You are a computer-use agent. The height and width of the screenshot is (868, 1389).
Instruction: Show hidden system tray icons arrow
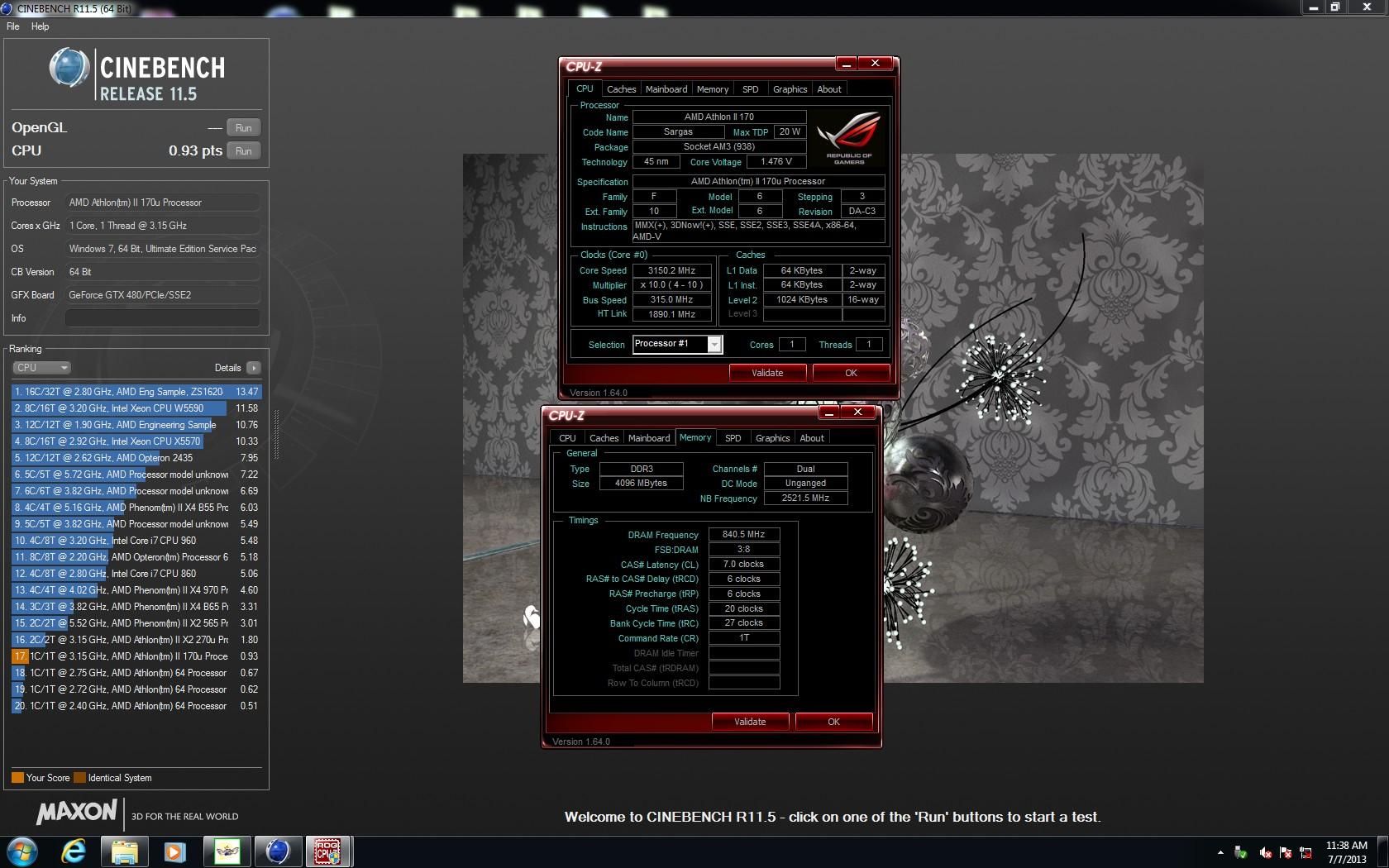(x=1220, y=852)
